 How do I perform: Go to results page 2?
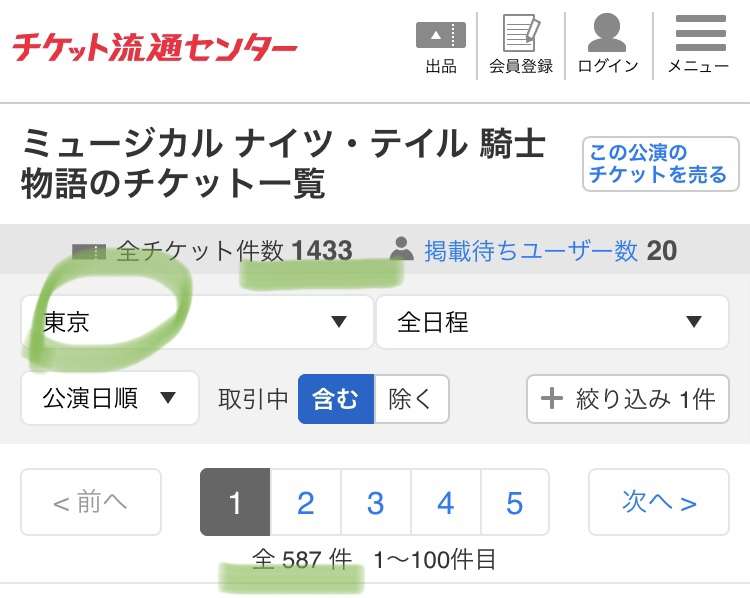[x=305, y=502]
